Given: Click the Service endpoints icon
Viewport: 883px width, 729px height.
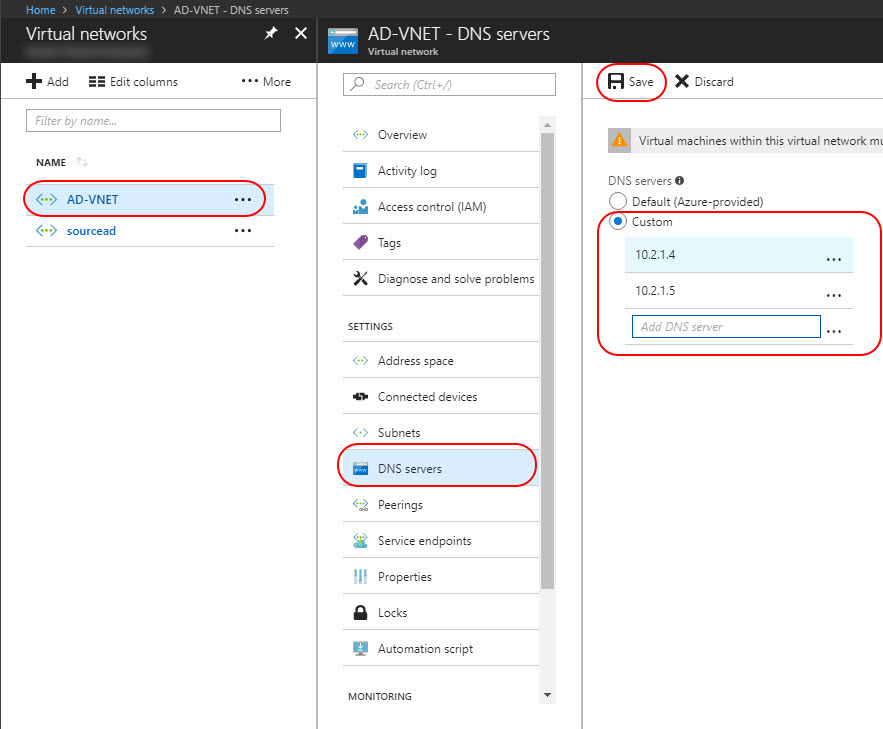Looking at the screenshot, I should 360,541.
